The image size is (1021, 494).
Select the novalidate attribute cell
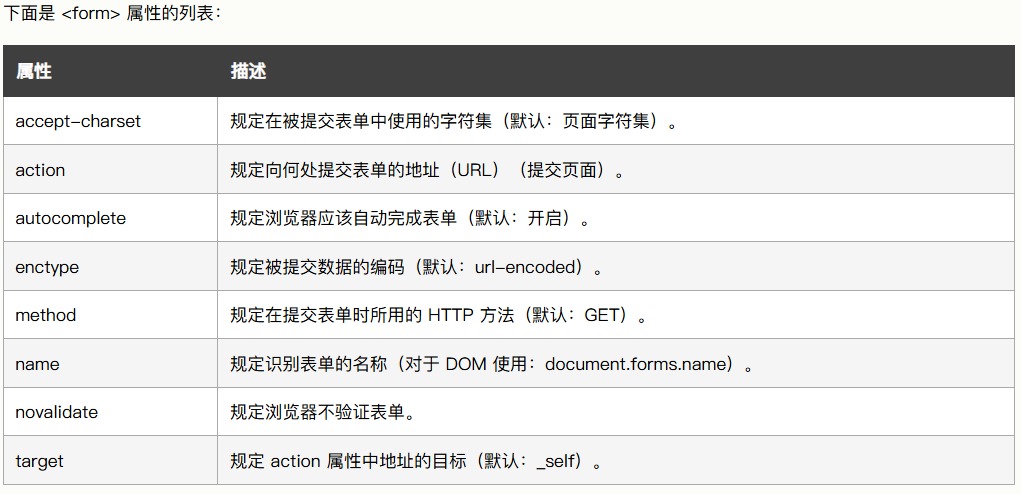[57, 412]
